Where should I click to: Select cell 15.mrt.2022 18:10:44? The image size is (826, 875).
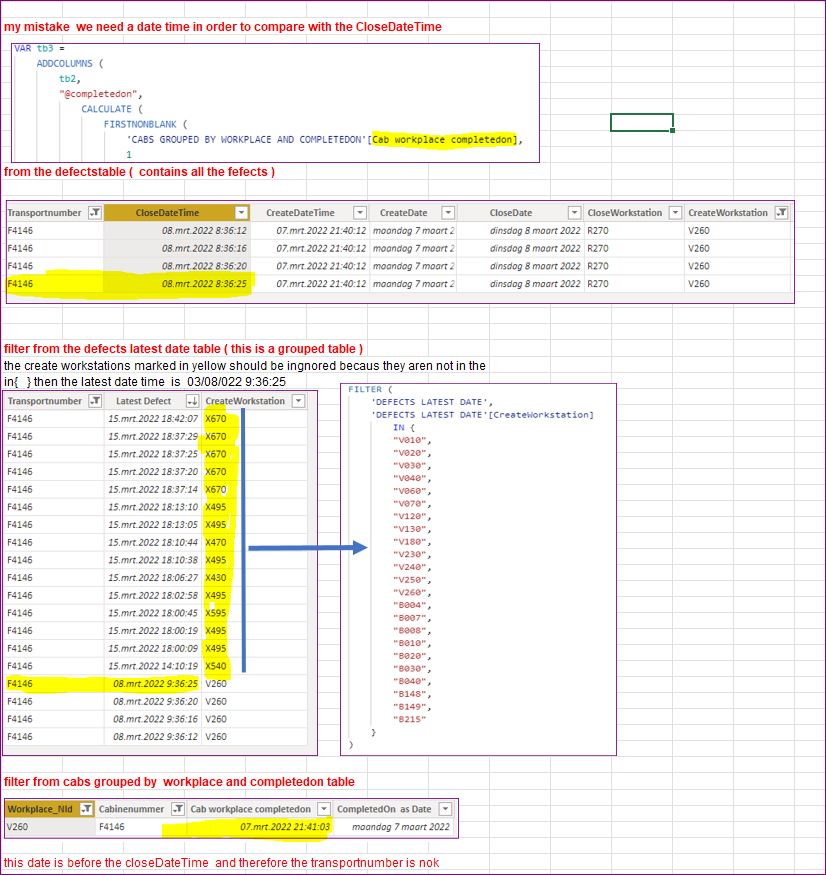152,542
